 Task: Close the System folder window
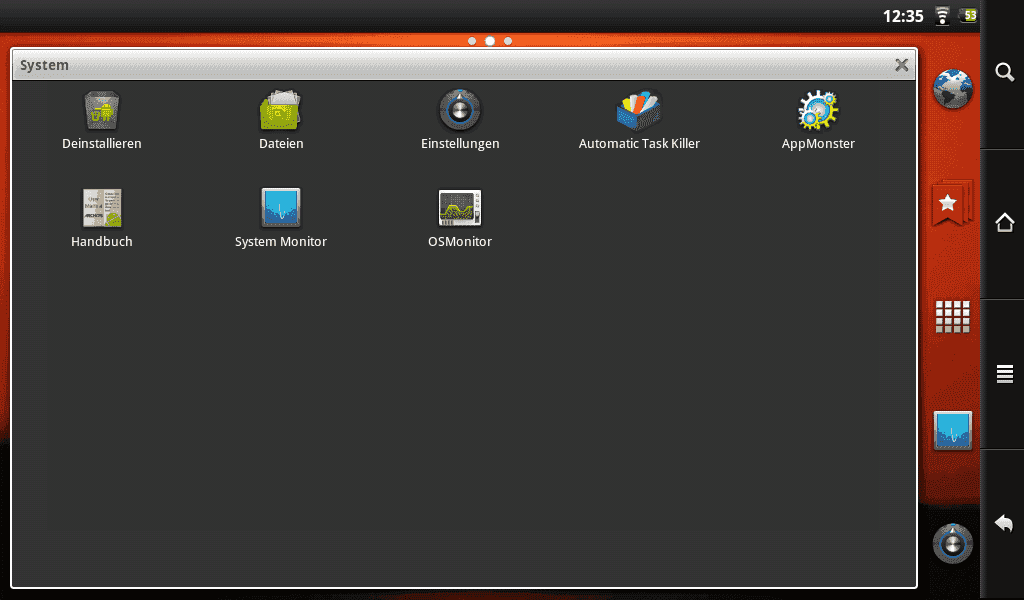pyautogui.click(x=901, y=65)
